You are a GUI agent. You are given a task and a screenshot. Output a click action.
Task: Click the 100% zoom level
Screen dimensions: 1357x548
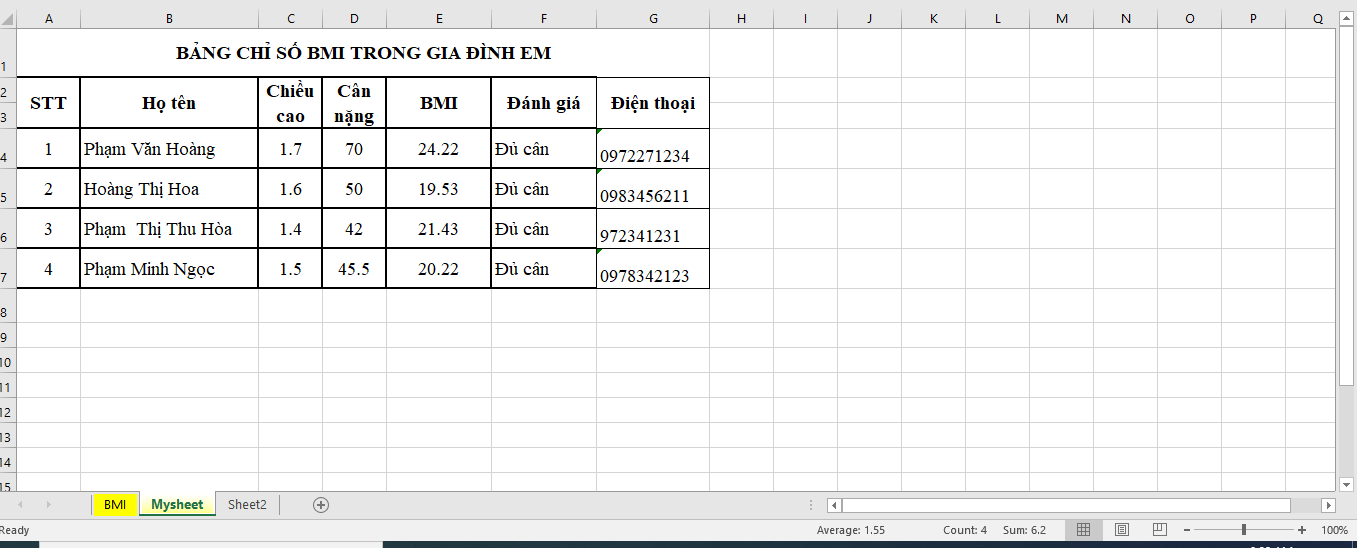pos(1335,530)
